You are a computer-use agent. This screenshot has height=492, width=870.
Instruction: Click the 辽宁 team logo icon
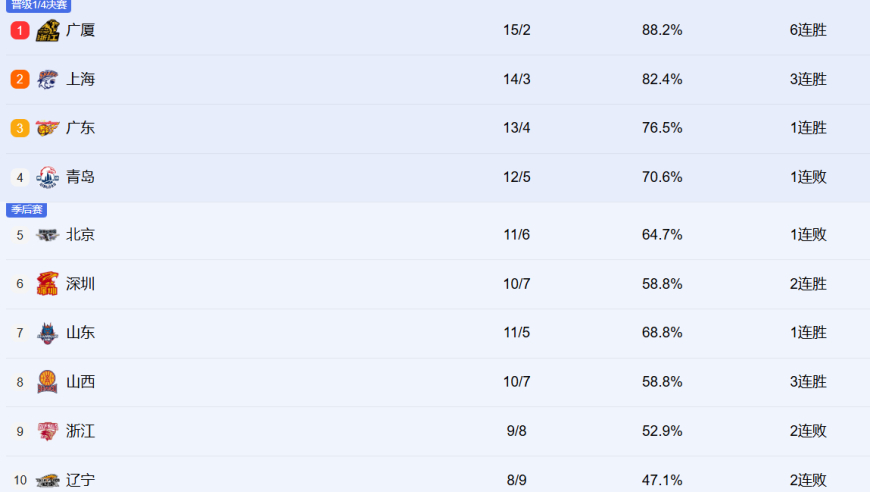coord(48,480)
